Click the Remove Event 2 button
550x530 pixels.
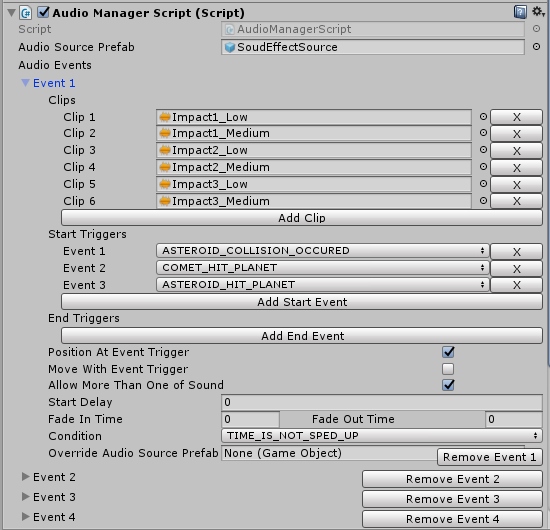[452, 479]
